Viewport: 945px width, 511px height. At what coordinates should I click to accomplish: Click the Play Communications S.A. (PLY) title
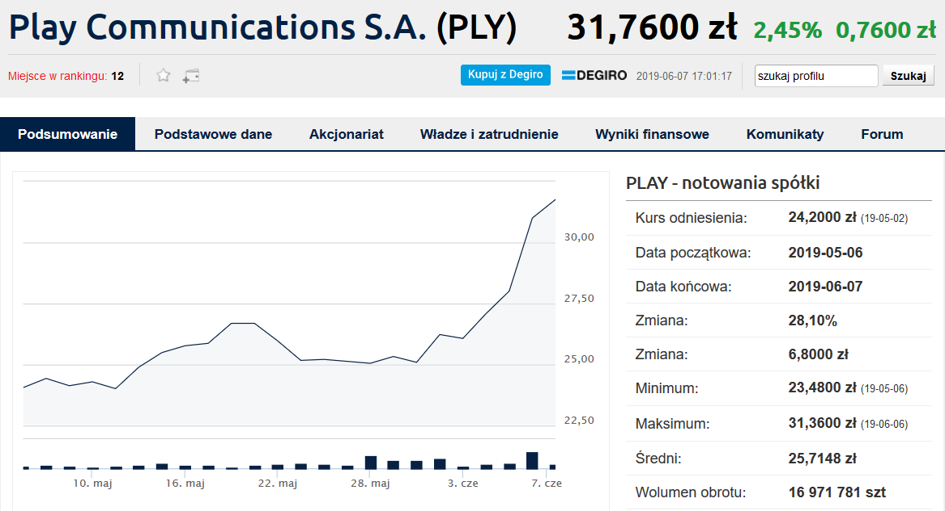(263, 28)
